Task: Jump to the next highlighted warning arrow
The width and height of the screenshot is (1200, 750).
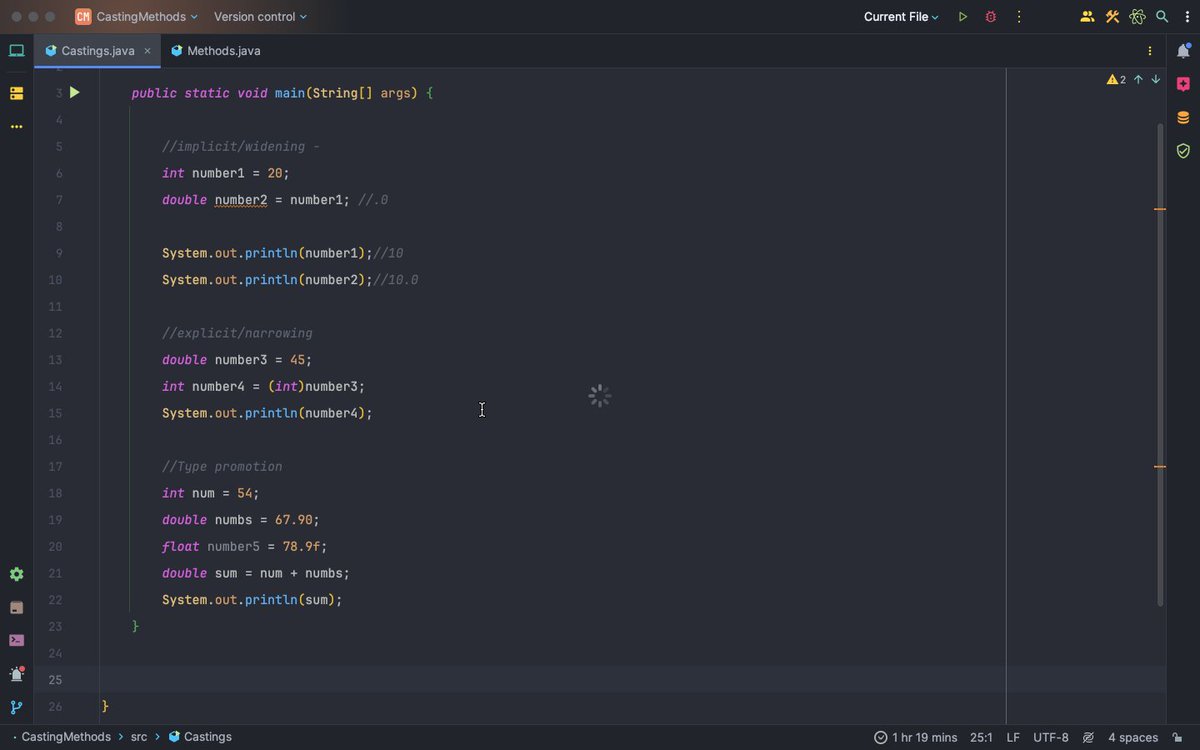Action: coord(1155,80)
